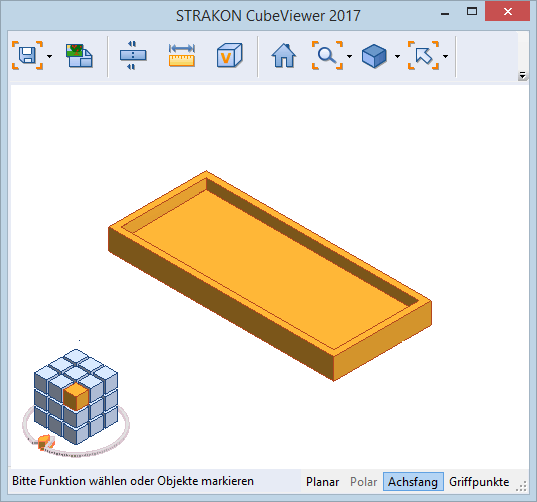Click the cube with V icon
The height and width of the screenshot is (502, 537).
click(229, 55)
